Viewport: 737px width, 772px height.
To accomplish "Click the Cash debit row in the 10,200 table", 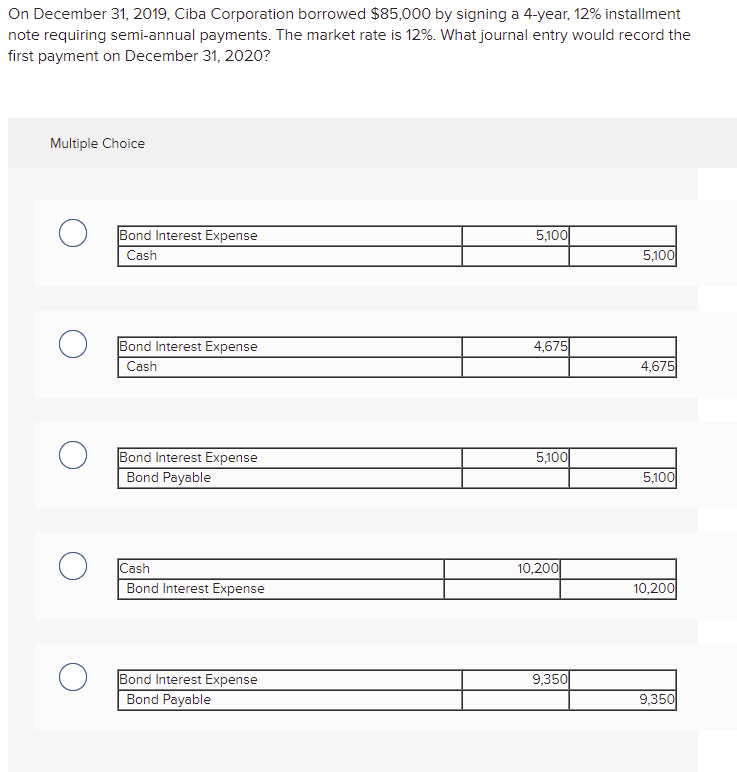I will (135, 569).
